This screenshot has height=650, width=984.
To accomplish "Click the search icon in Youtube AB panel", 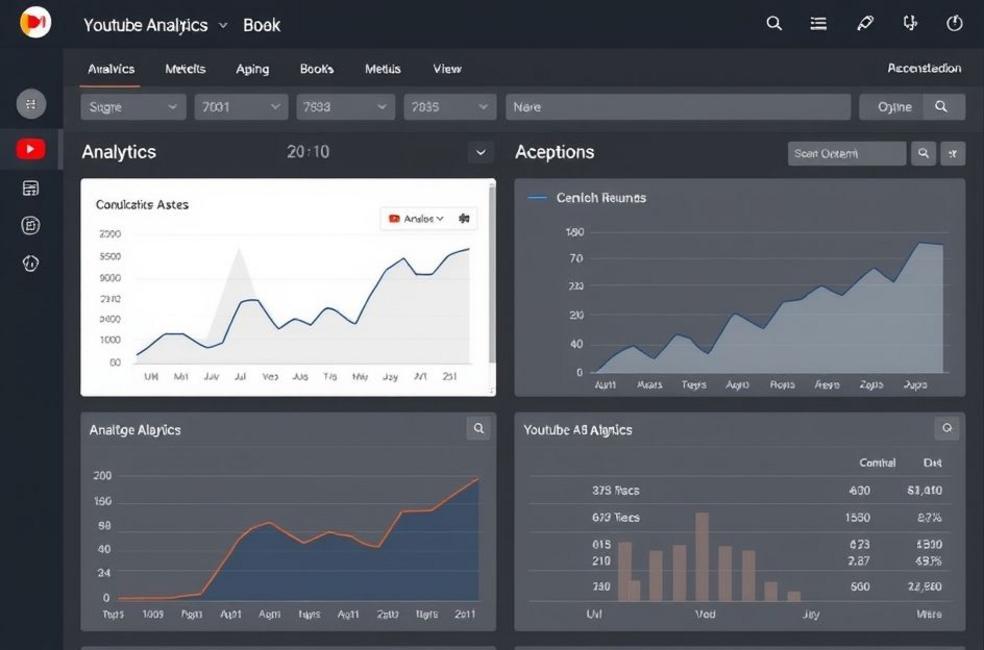I will click(x=947, y=429).
